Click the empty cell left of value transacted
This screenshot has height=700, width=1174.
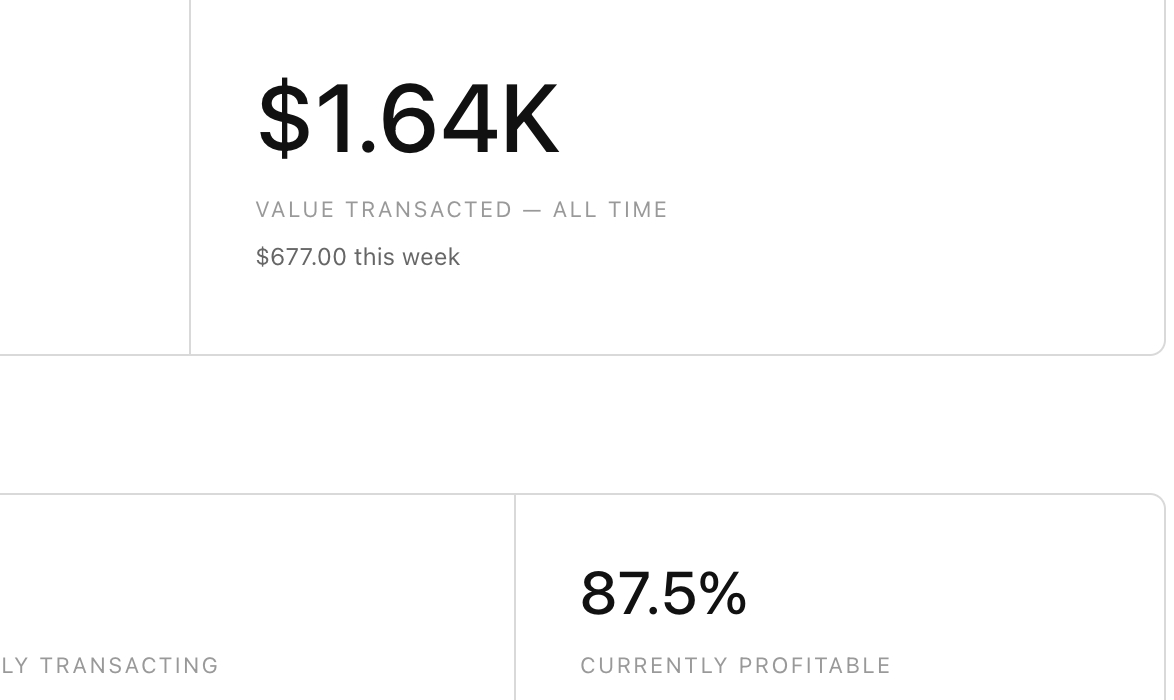click(x=90, y=170)
